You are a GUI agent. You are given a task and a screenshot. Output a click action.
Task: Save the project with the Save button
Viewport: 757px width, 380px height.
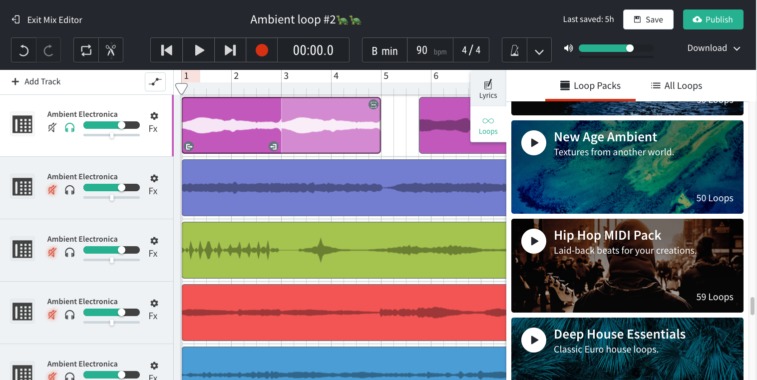pyautogui.click(x=648, y=20)
